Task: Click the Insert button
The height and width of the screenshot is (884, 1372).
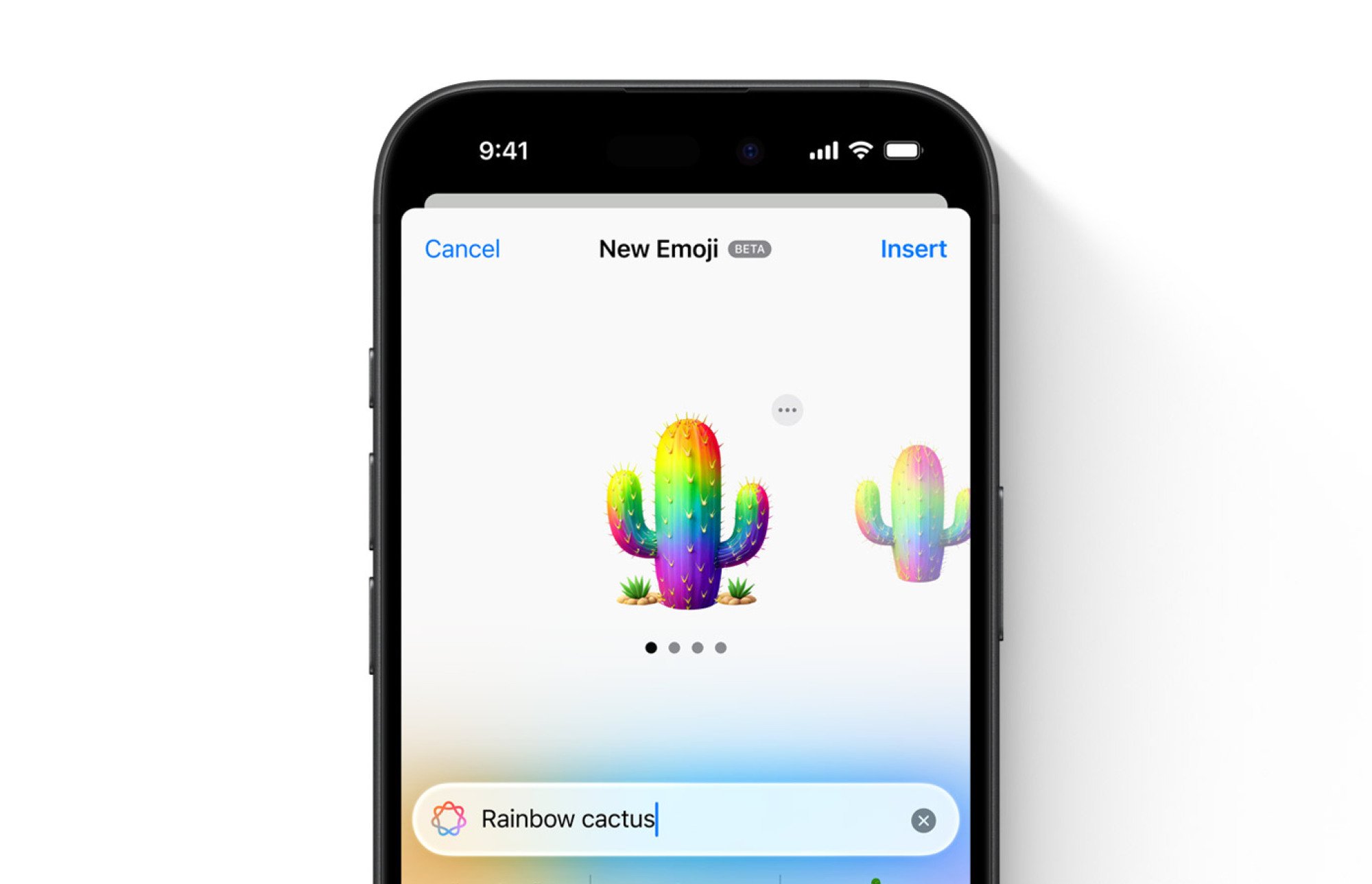Action: pyautogui.click(x=910, y=248)
